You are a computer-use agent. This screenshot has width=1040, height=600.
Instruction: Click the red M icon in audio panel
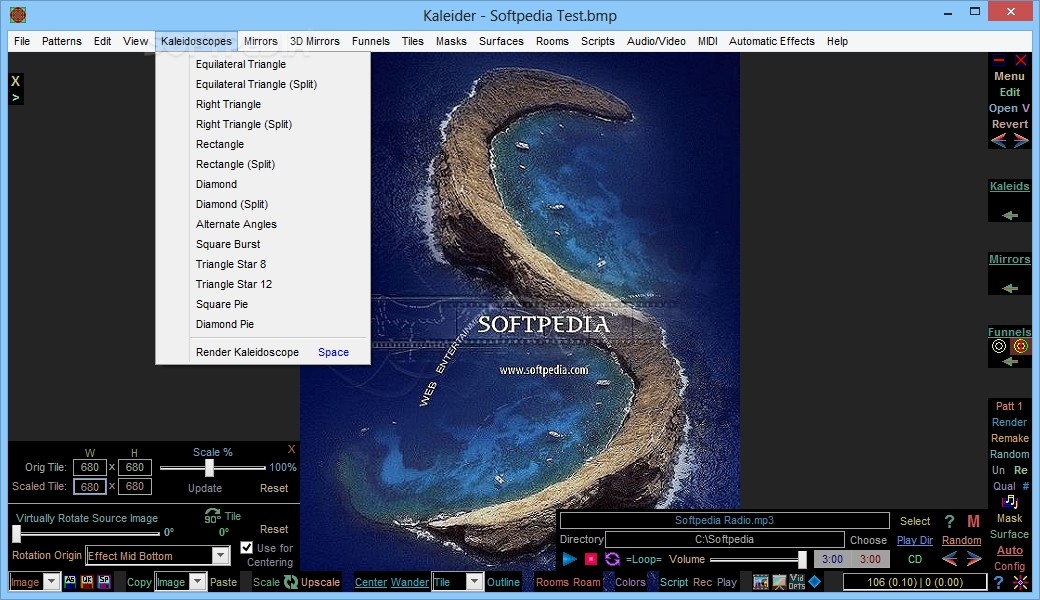tap(973, 521)
